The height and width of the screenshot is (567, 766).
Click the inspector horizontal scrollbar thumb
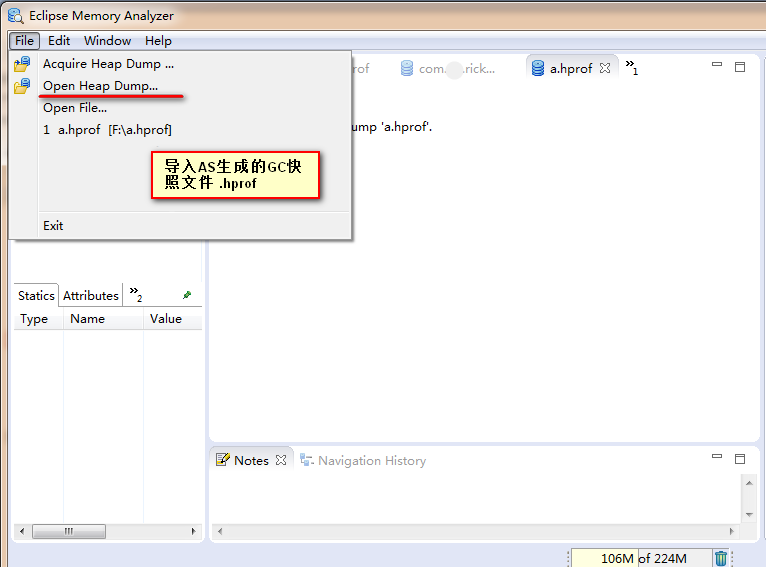coord(69,531)
